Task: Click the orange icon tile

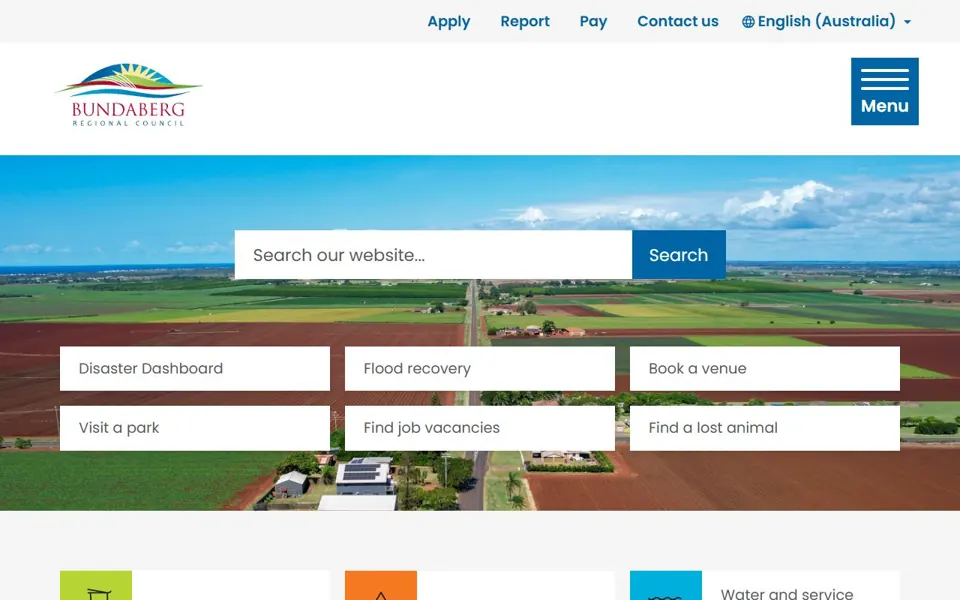Action: click(381, 586)
